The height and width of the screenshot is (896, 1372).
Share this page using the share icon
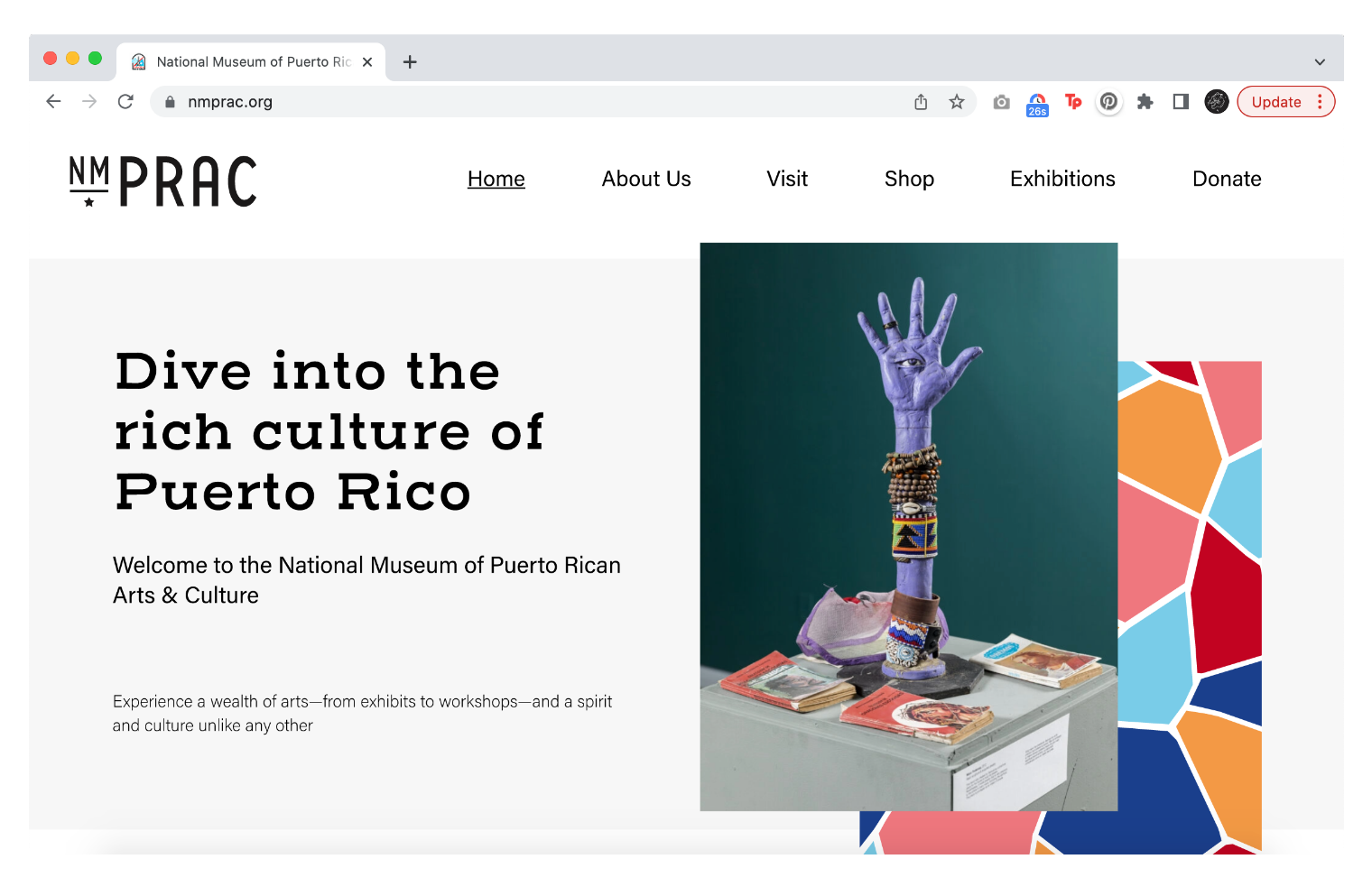pyautogui.click(x=921, y=102)
